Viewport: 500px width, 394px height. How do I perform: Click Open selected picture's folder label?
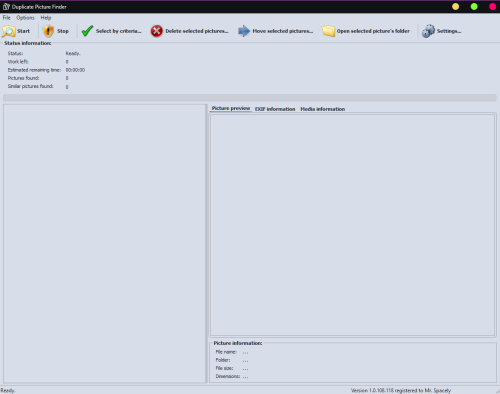[373, 31]
